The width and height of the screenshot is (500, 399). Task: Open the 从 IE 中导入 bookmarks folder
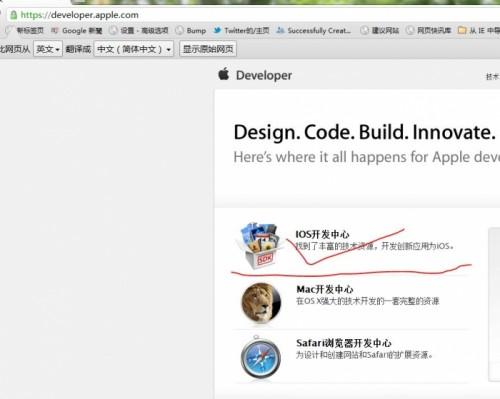point(479,31)
